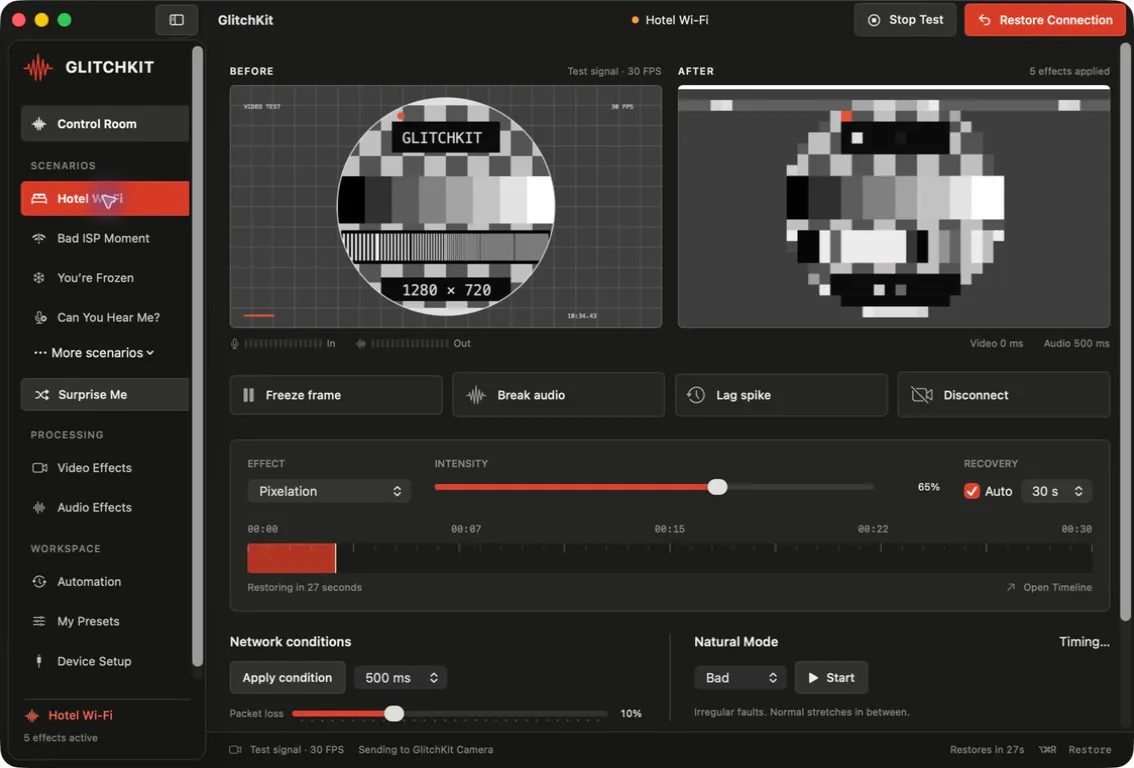Select the Control Room sidebar item

[105, 124]
